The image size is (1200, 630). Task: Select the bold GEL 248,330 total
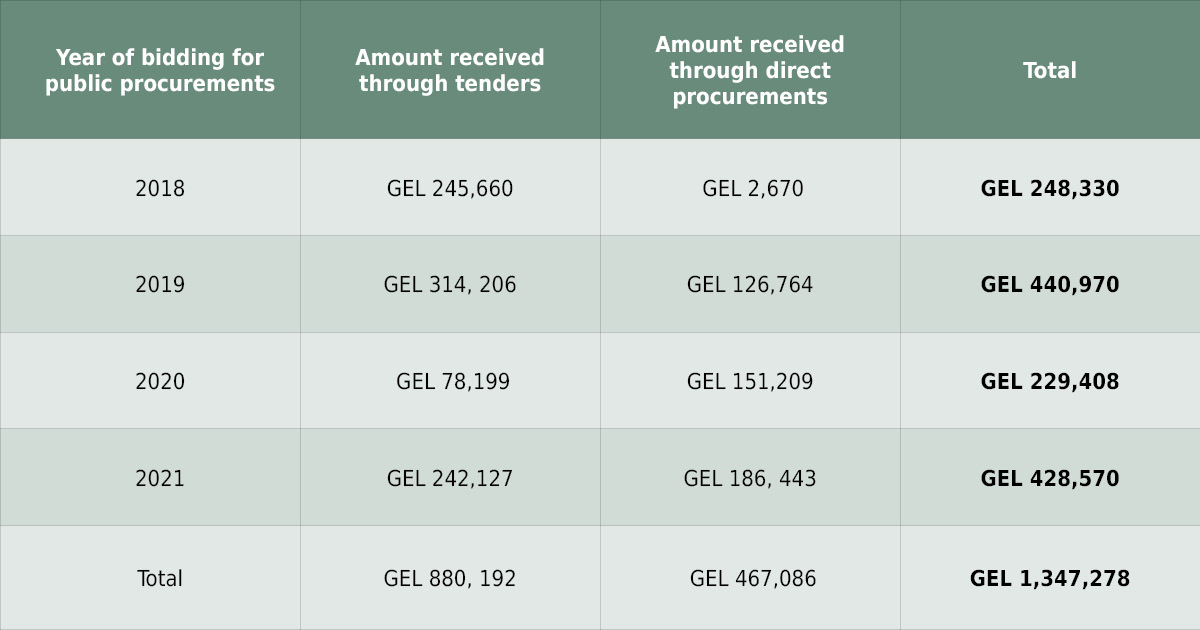[1050, 189]
